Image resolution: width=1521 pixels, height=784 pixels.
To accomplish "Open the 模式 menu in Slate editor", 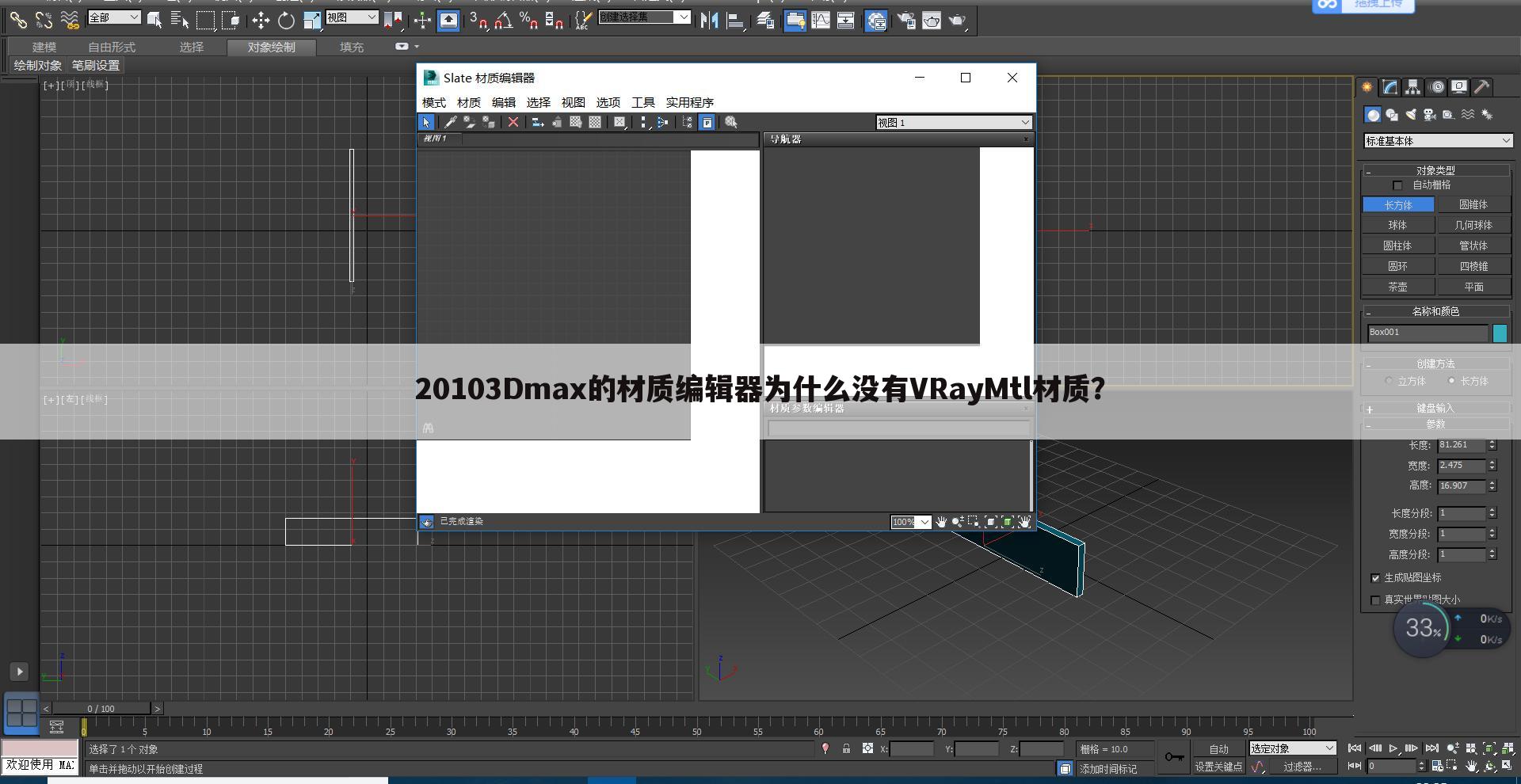I will (434, 102).
